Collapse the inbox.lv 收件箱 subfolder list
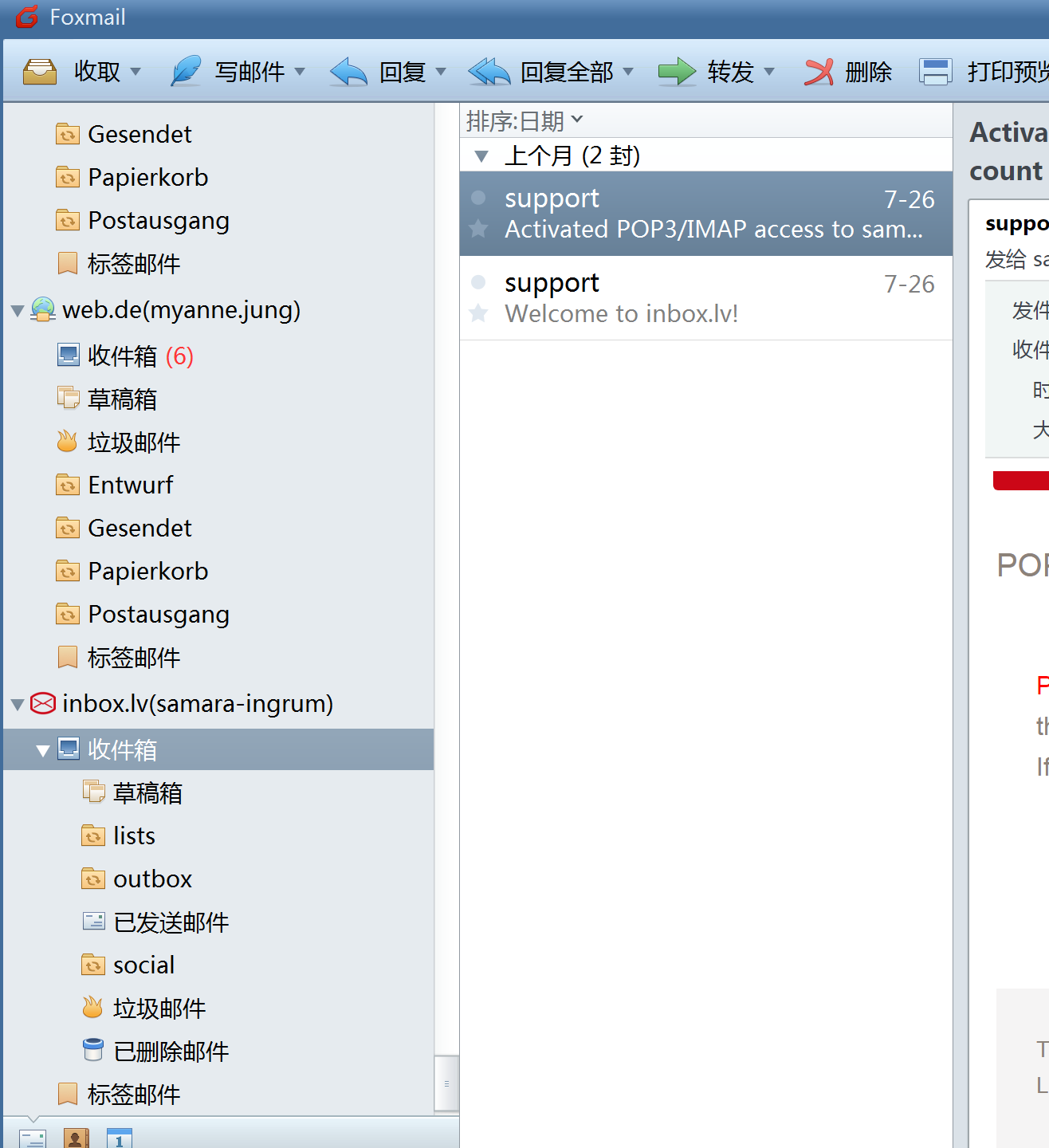The width and height of the screenshot is (1049, 1148). coord(43,750)
